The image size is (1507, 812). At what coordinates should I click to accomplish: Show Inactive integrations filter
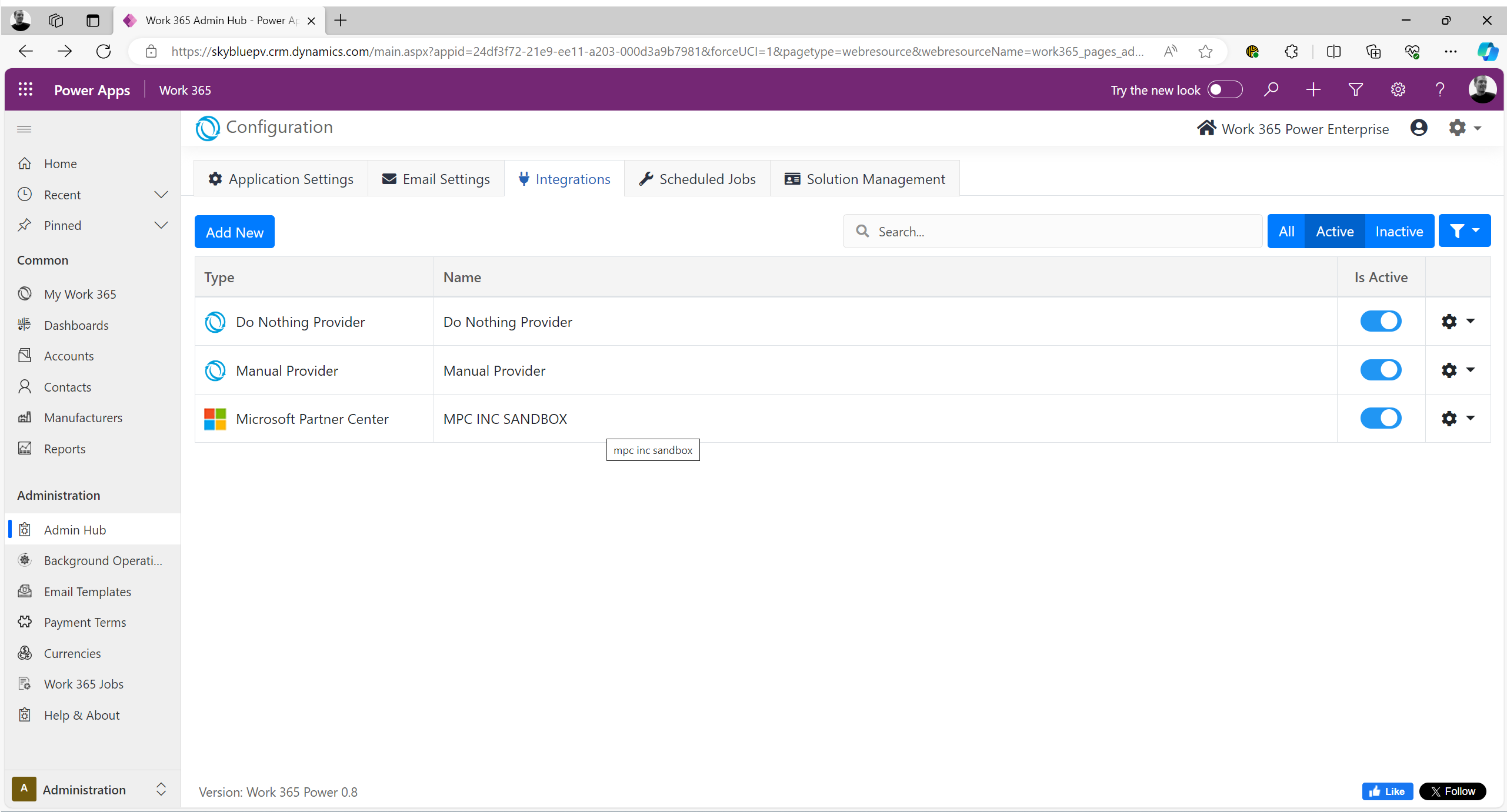click(1399, 231)
